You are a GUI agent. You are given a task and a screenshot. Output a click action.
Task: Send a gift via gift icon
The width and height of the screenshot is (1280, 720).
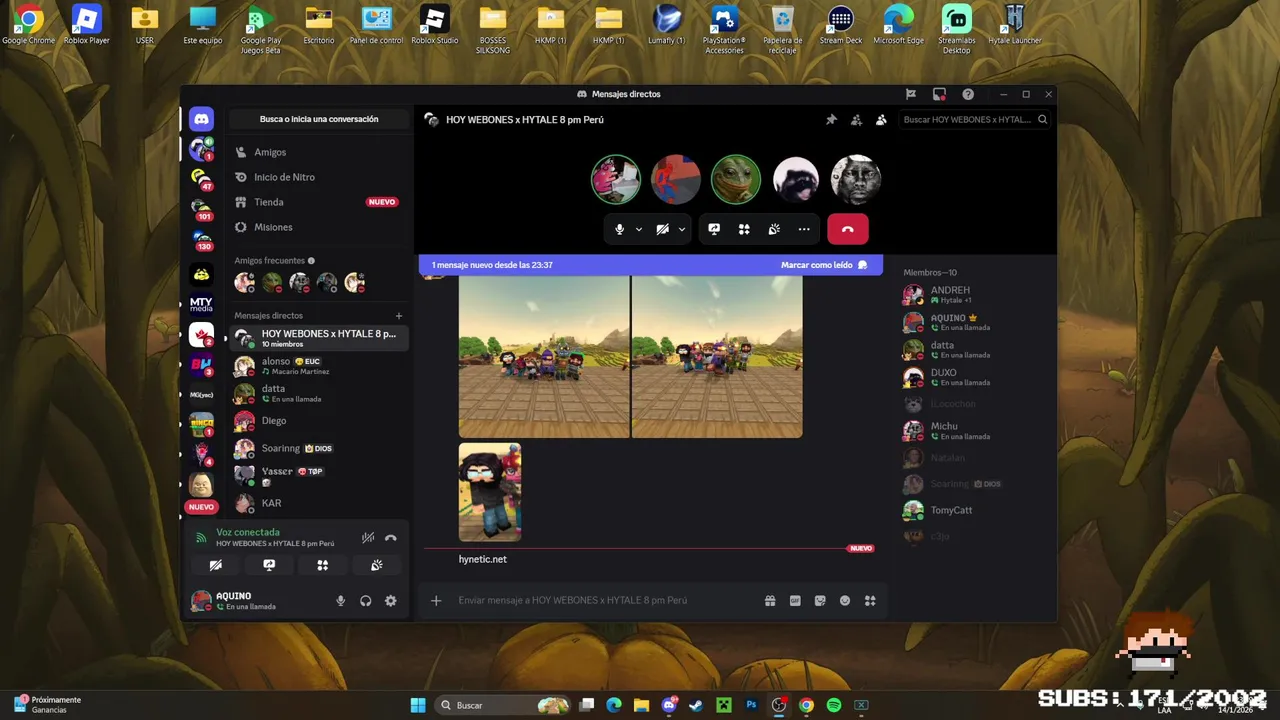pos(770,600)
